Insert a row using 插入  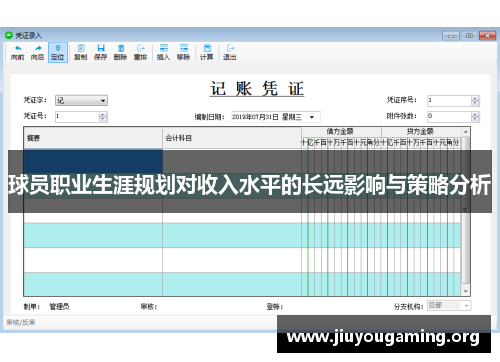point(163,53)
